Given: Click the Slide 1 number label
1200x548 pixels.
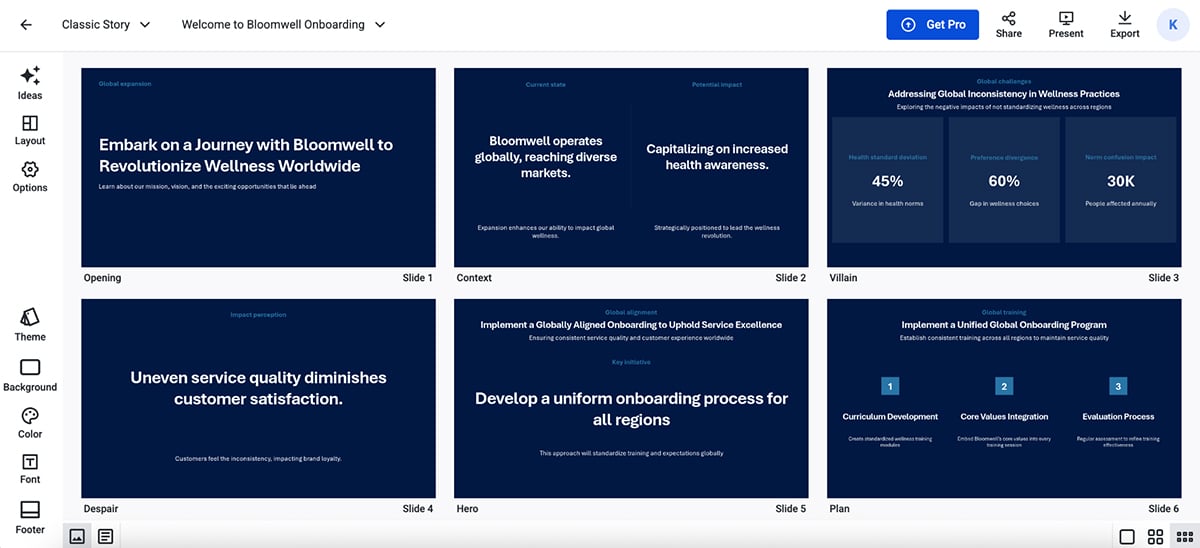Looking at the screenshot, I should (418, 278).
